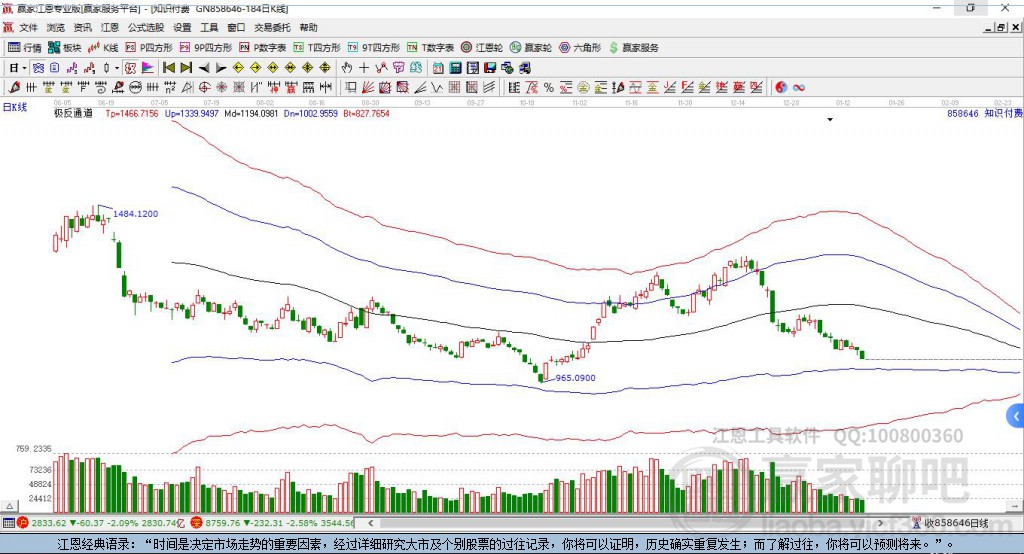Viewport: 1024px width, 554px height.
Task: Click the 965.0900 low price label
Action: (575, 378)
